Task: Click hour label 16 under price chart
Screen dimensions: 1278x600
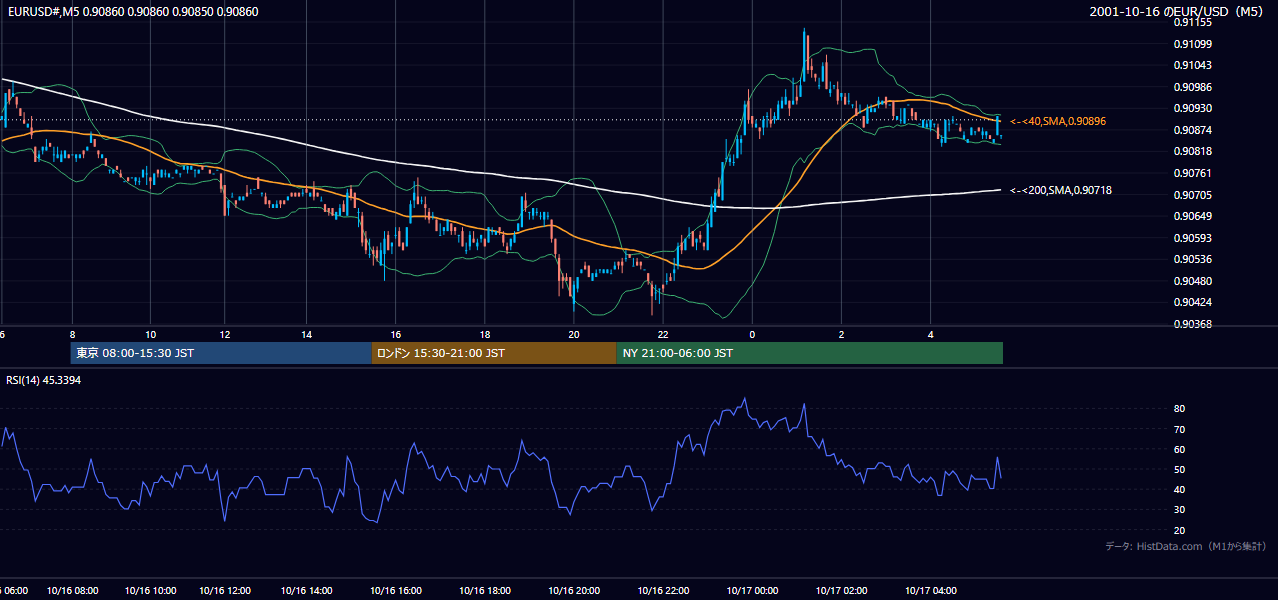Action: click(x=396, y=334)
